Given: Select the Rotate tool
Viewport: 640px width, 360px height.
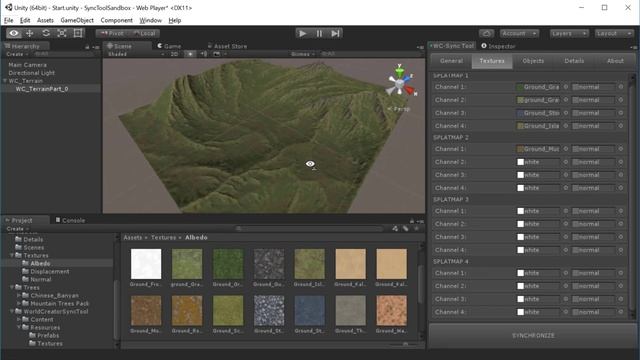Looking at the screenshot, I should 46,33.
